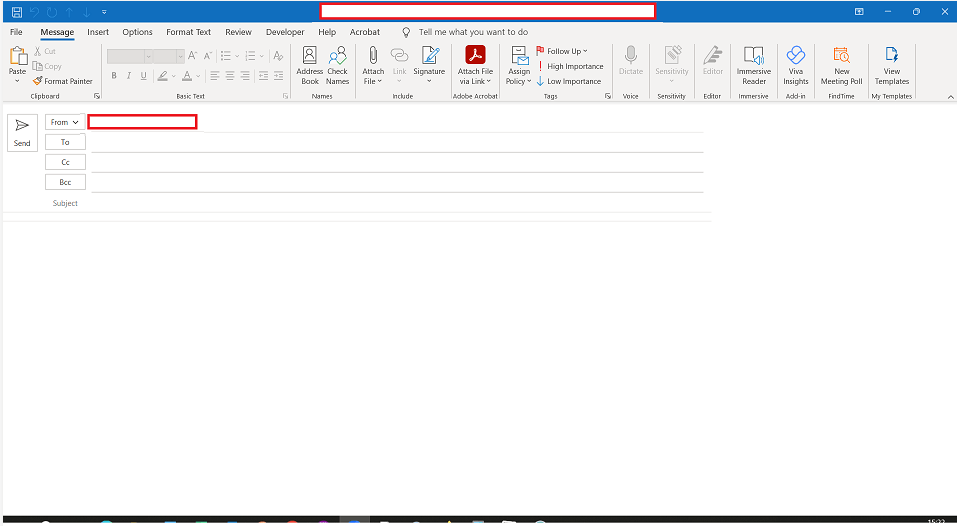957x526 pixels.
Task: Select the Help tab
Action: [327, 32]
